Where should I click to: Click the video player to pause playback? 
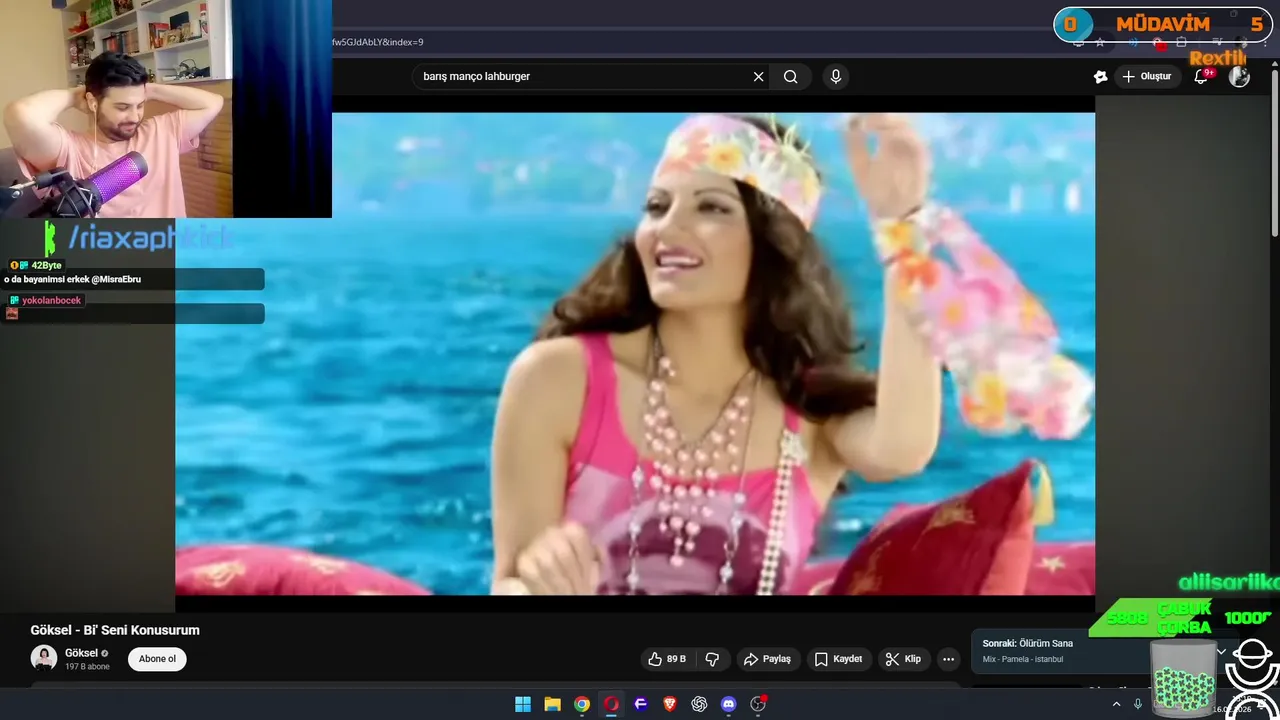click(x=635, y=354)
